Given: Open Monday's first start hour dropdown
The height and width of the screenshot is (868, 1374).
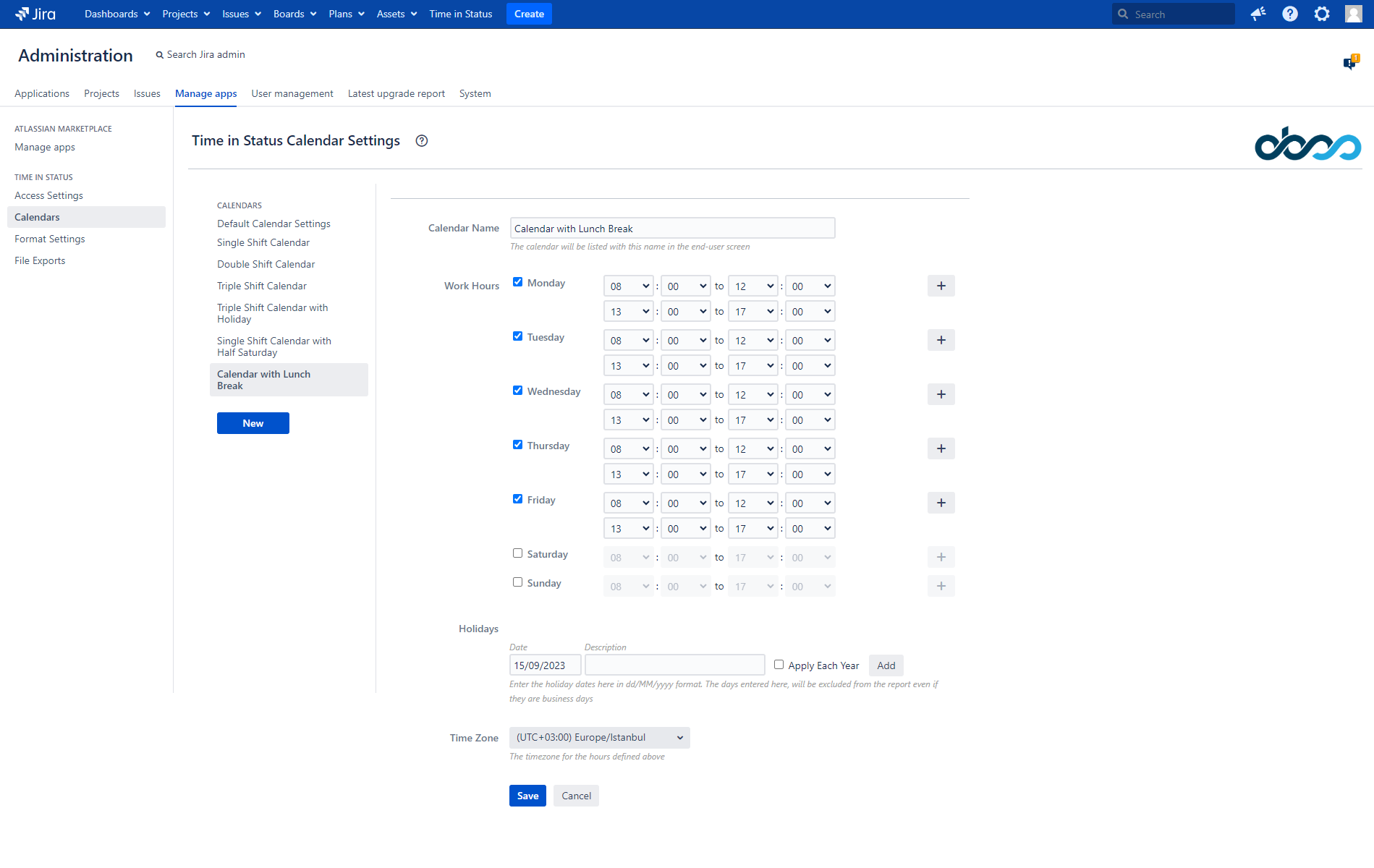Looking at the screenshot, I should [628, 286].
